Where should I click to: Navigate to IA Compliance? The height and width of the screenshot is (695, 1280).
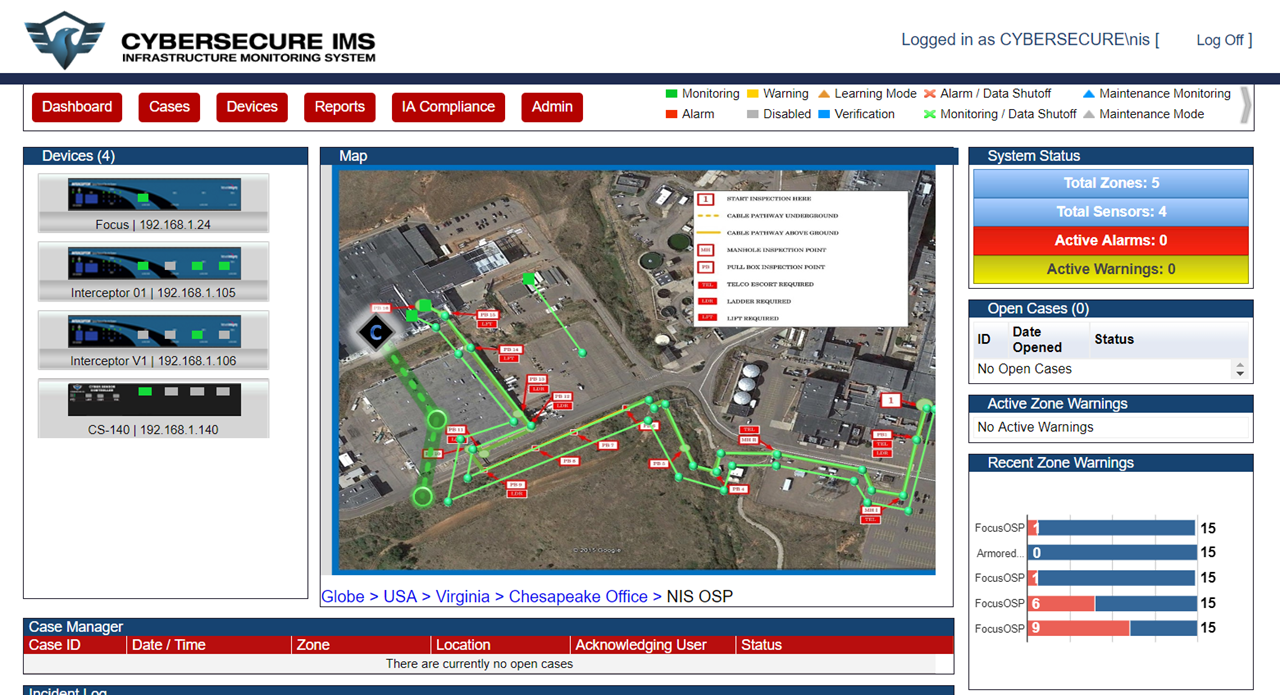click(448, 107)
